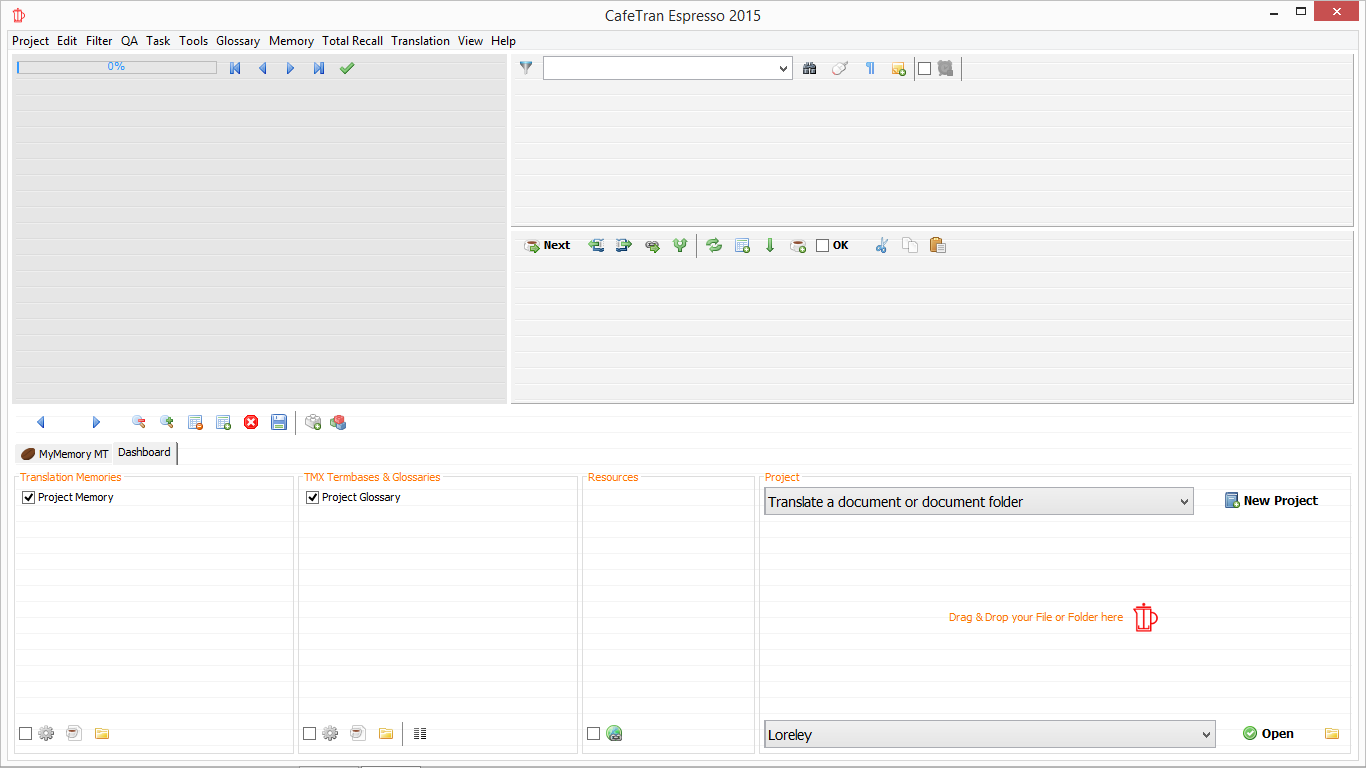Image resolution: width=1366 pixels, height=768 pixels.
Task: Click the 0% progress bar
Action: point(117,67)
